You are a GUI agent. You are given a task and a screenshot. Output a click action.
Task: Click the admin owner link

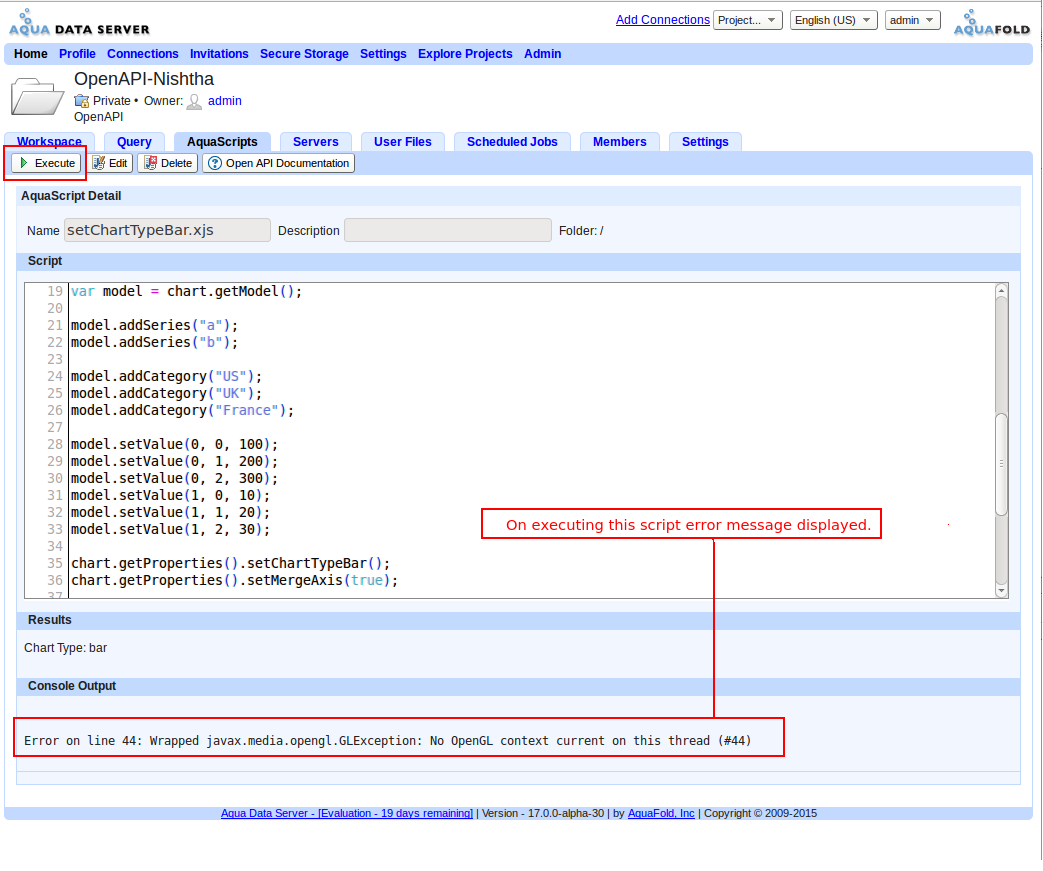pyautogui.click(x=225, y=101)
